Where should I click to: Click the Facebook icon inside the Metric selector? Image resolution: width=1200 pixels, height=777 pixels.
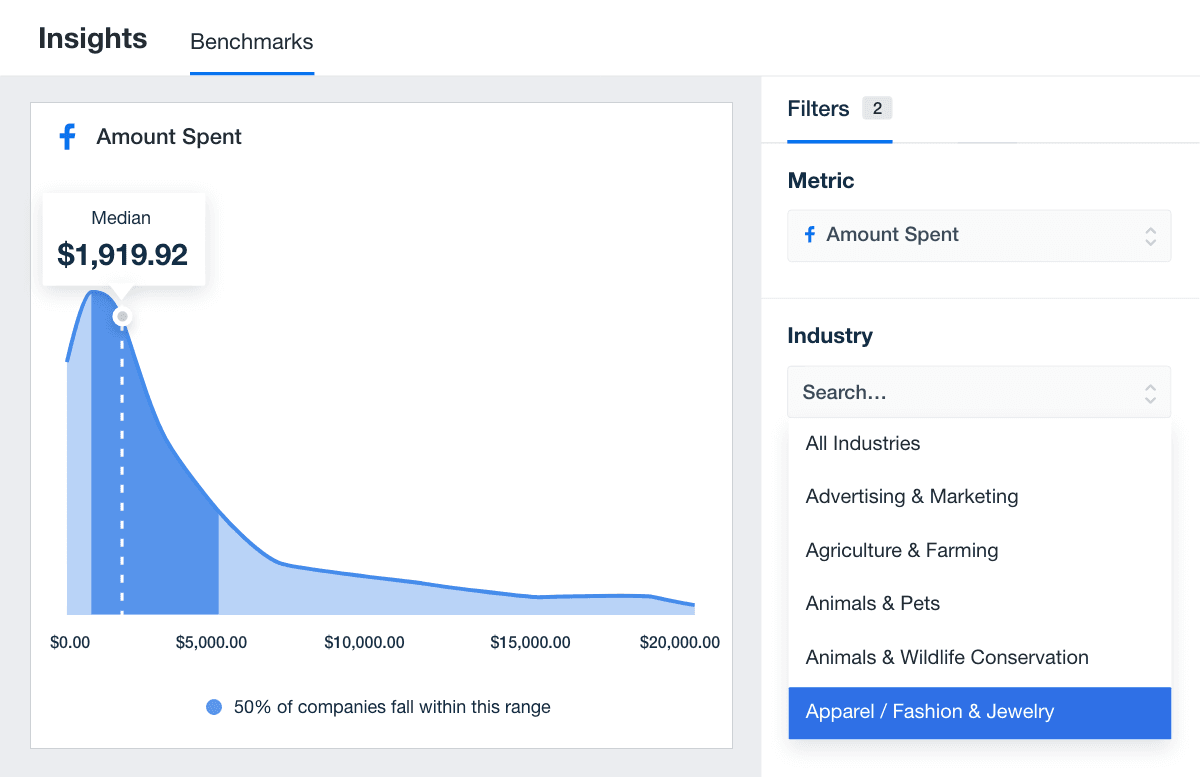(810, 235)
